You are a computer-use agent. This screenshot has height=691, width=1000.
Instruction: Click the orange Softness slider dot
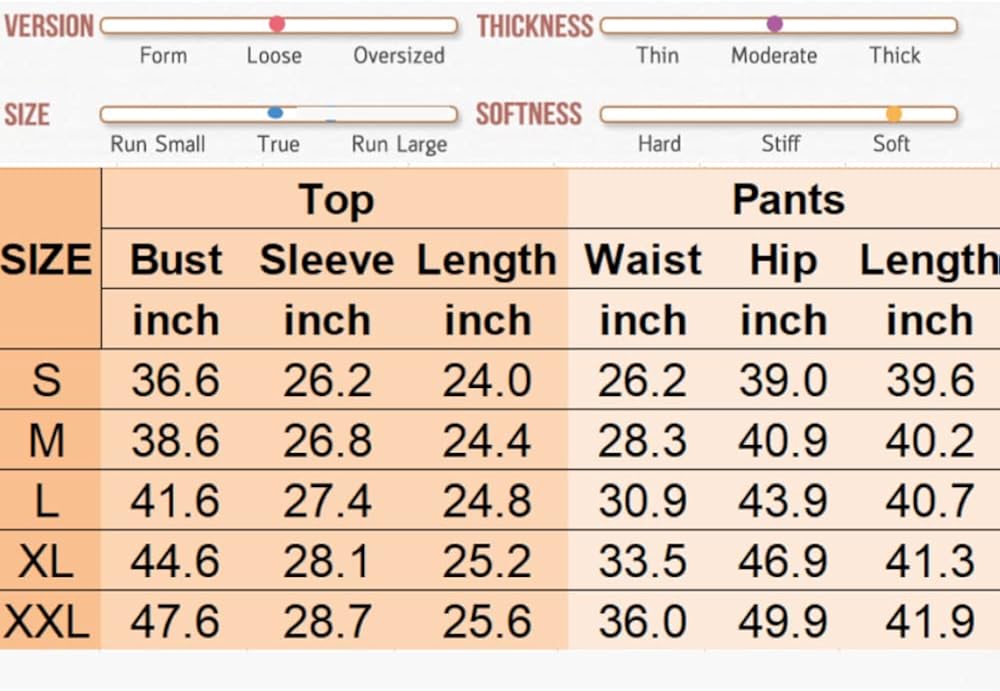tap(893, 114)
